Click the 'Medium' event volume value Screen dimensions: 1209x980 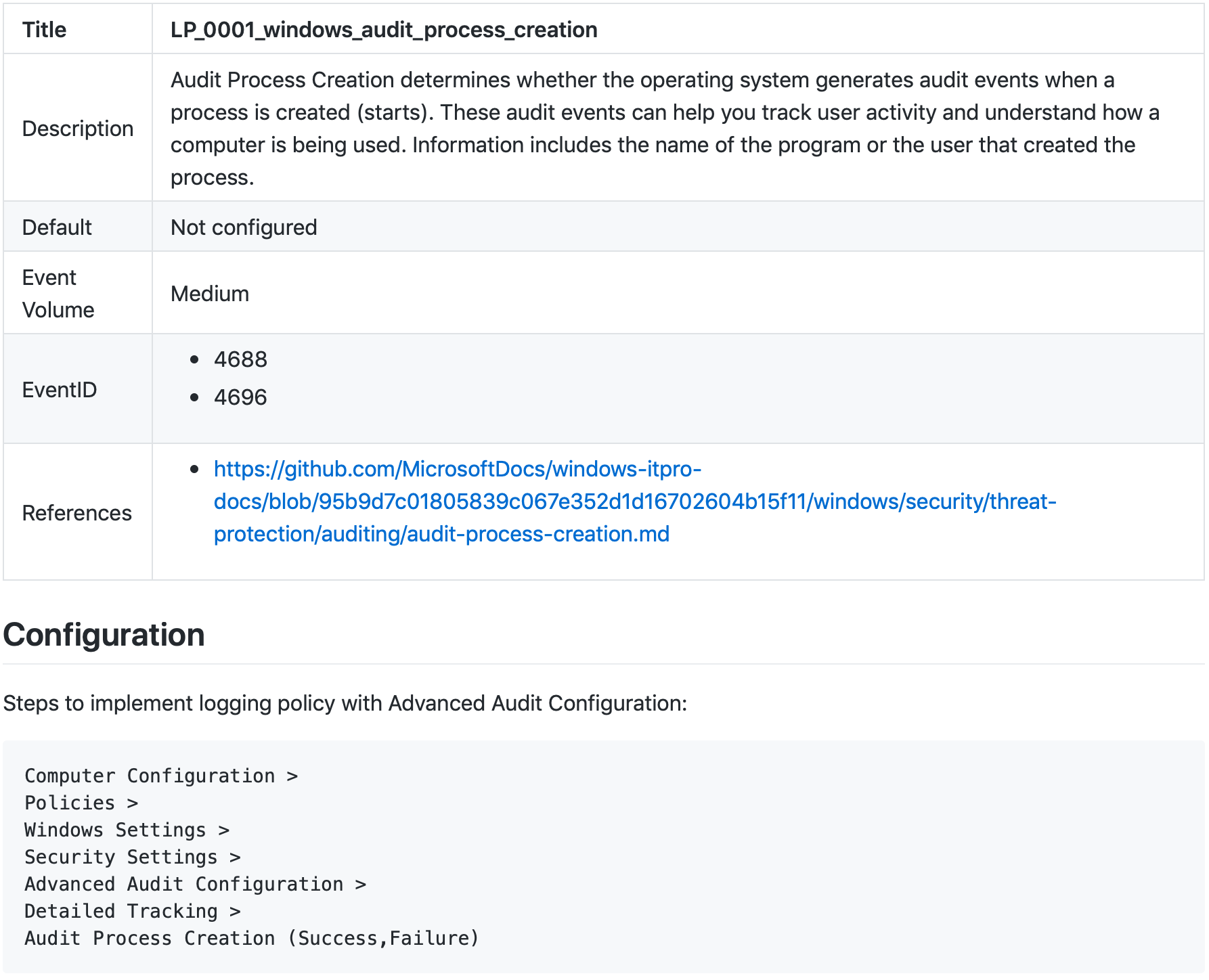(210, 294)
